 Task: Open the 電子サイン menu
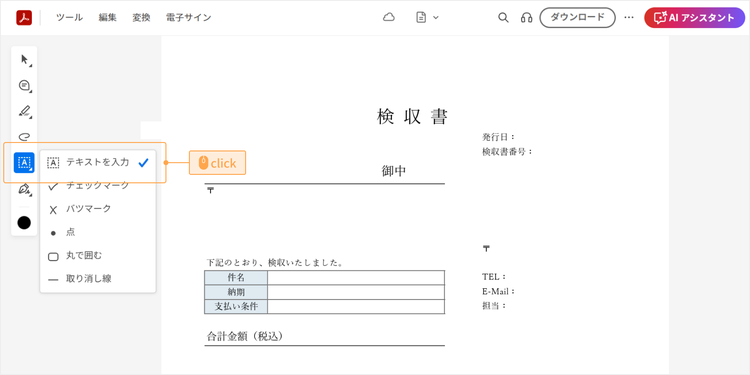[x=188, y=18]
